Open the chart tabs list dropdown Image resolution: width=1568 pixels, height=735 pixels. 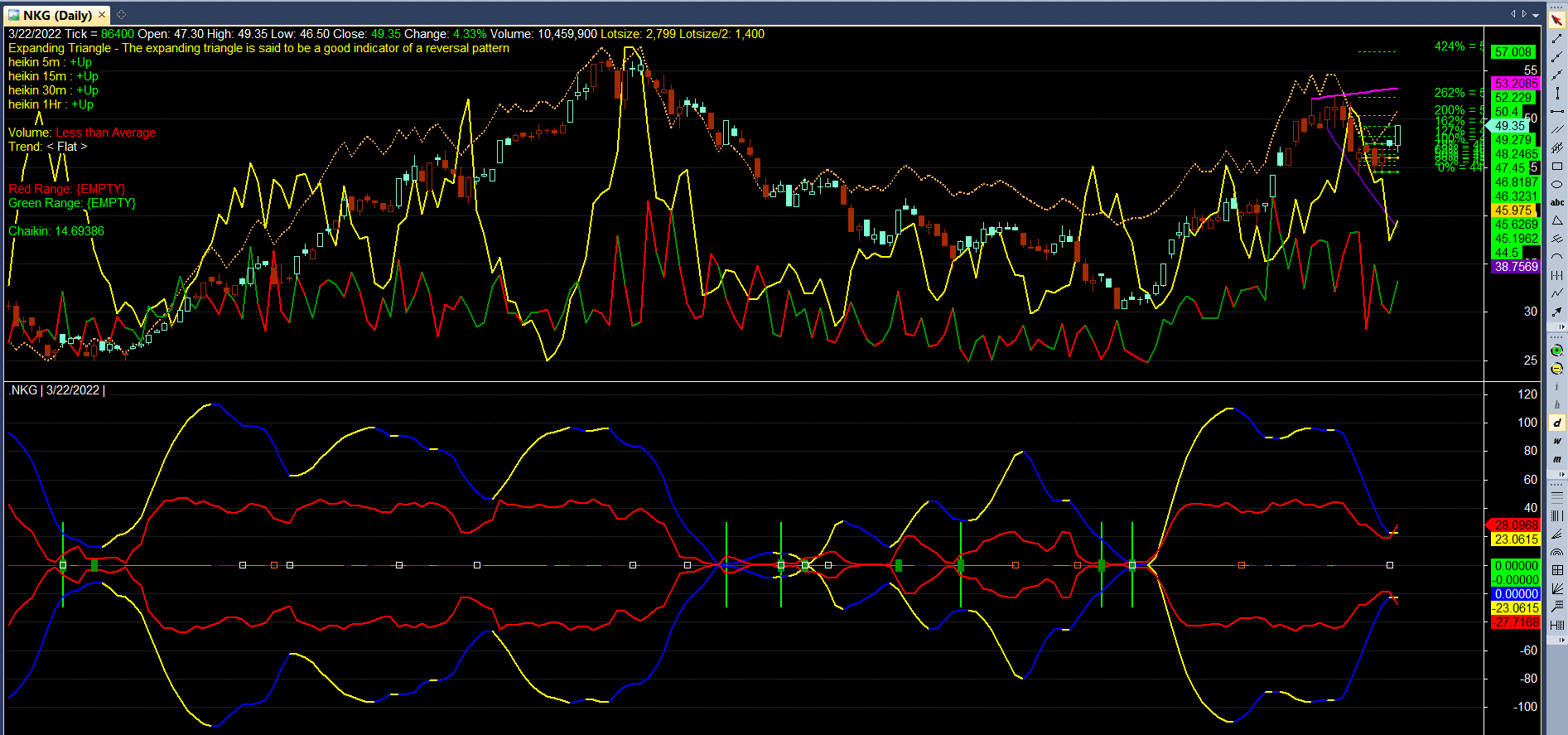[1536, 14]
